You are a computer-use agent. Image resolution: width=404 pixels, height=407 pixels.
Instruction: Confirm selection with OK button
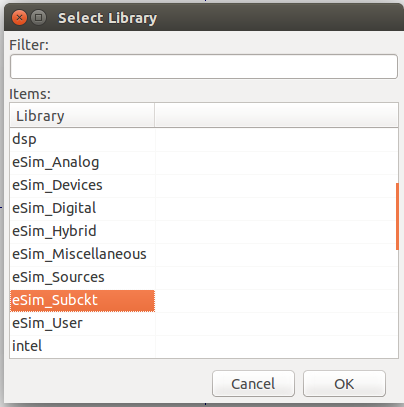(344, 384)
